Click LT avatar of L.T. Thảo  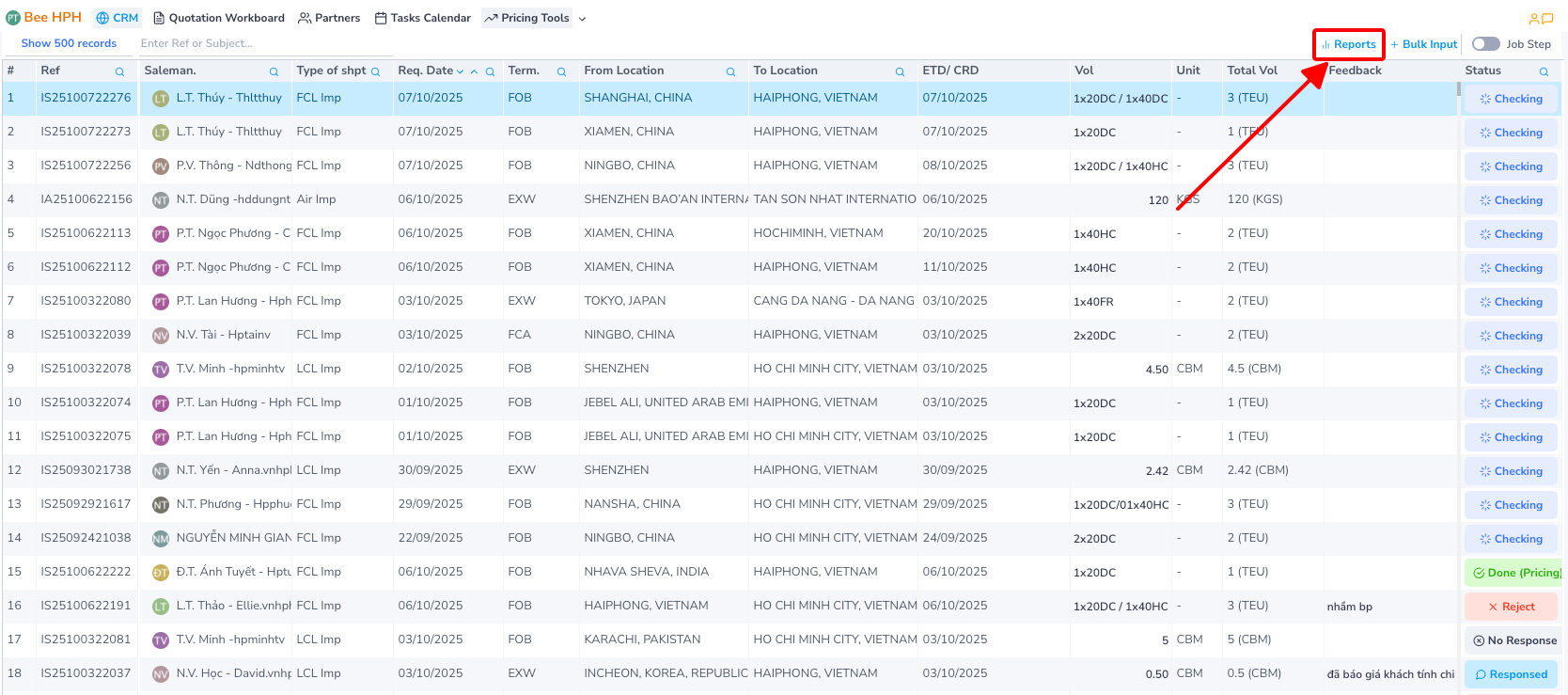point(161,607)
